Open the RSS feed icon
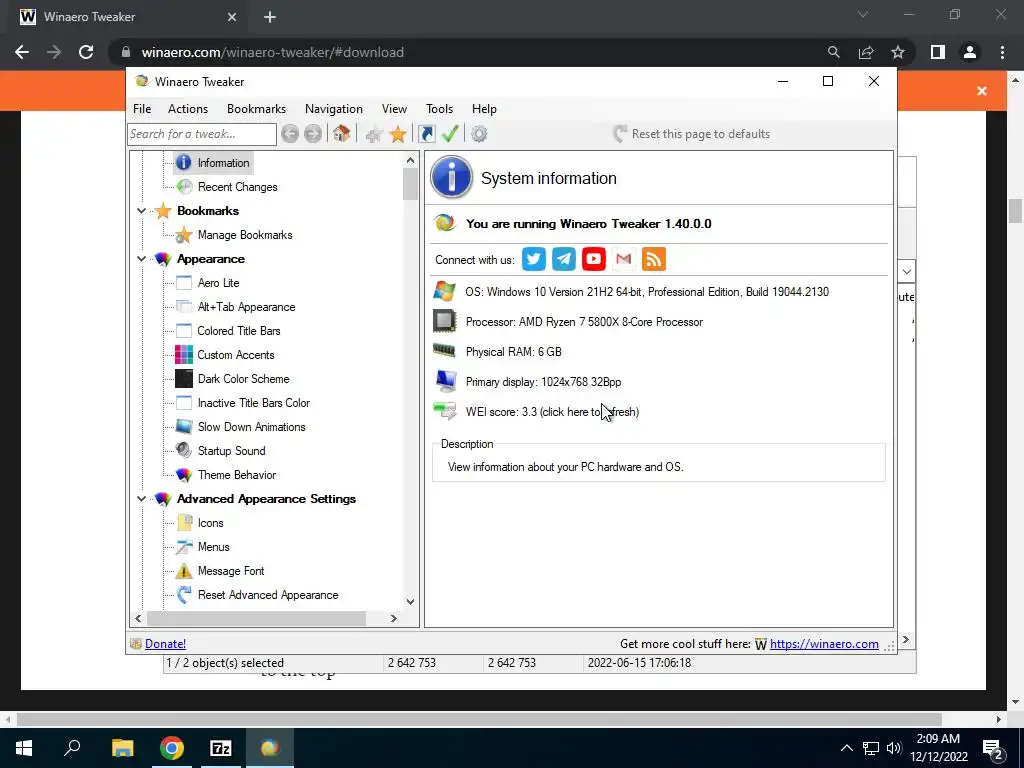This screenshot has height=768, width=1024. (x=654, y=259)
